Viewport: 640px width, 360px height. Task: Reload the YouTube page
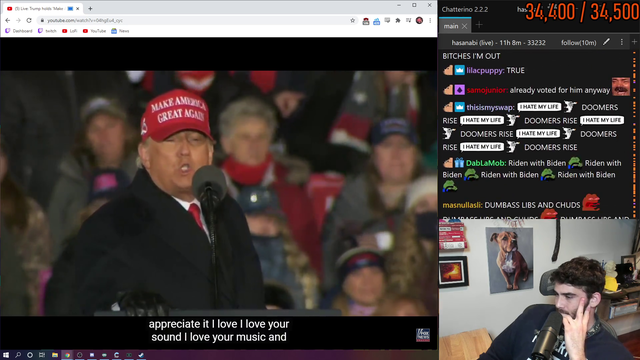click(29, 20)
